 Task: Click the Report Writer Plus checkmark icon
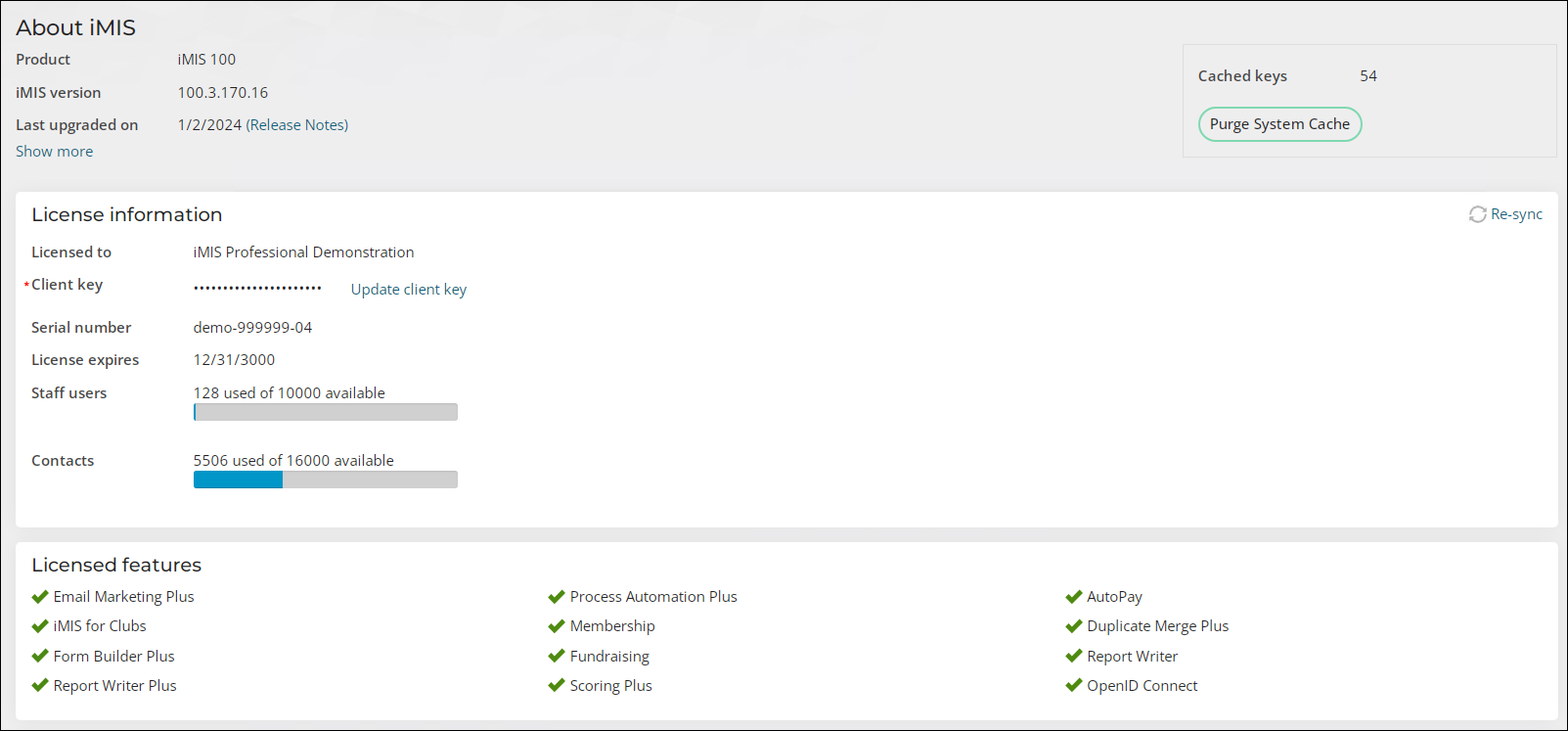[x=40, y=686]
